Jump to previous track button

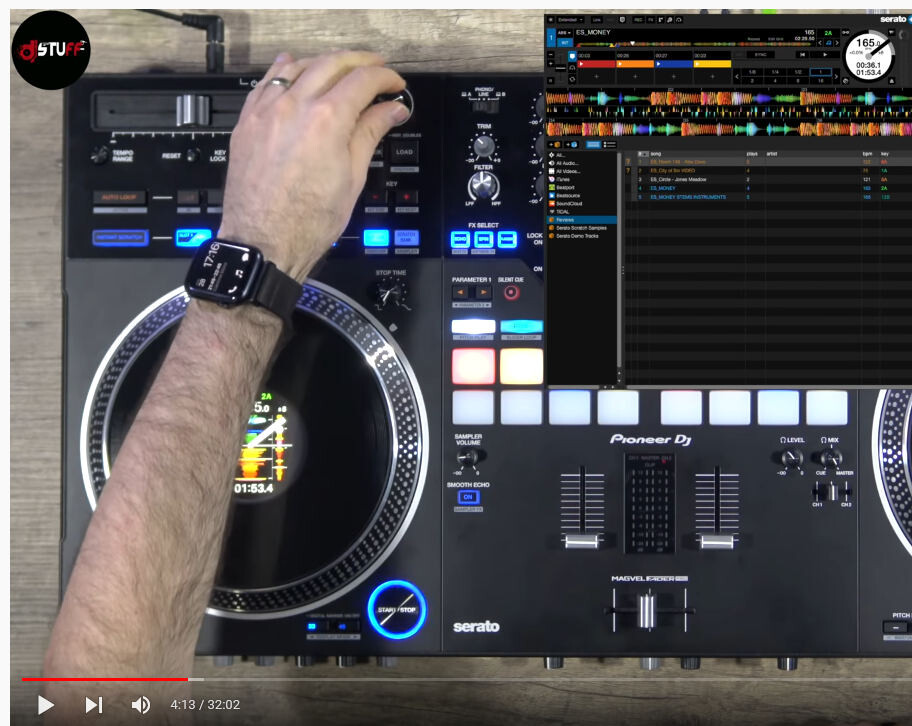(802, 55)
